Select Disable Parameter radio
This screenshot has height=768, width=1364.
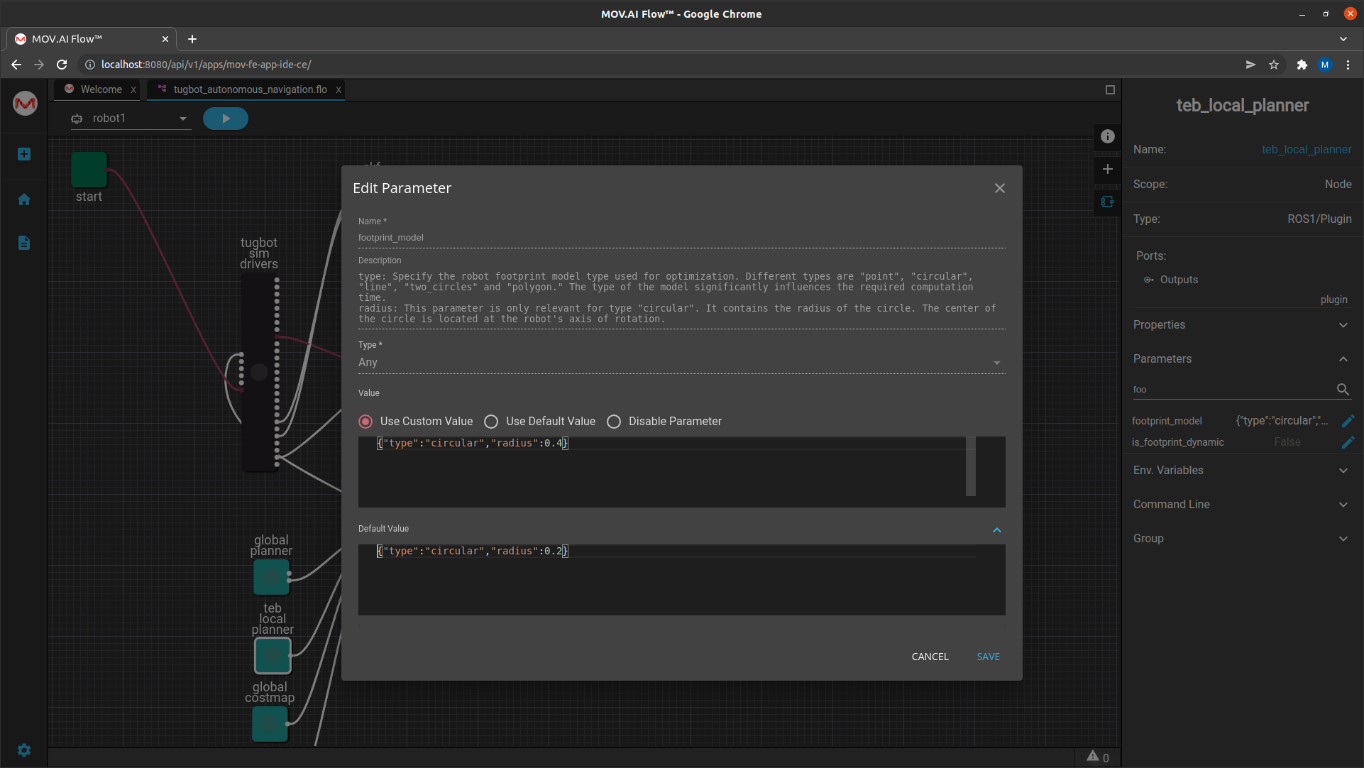pyautogui.click(x=614, y=421)
